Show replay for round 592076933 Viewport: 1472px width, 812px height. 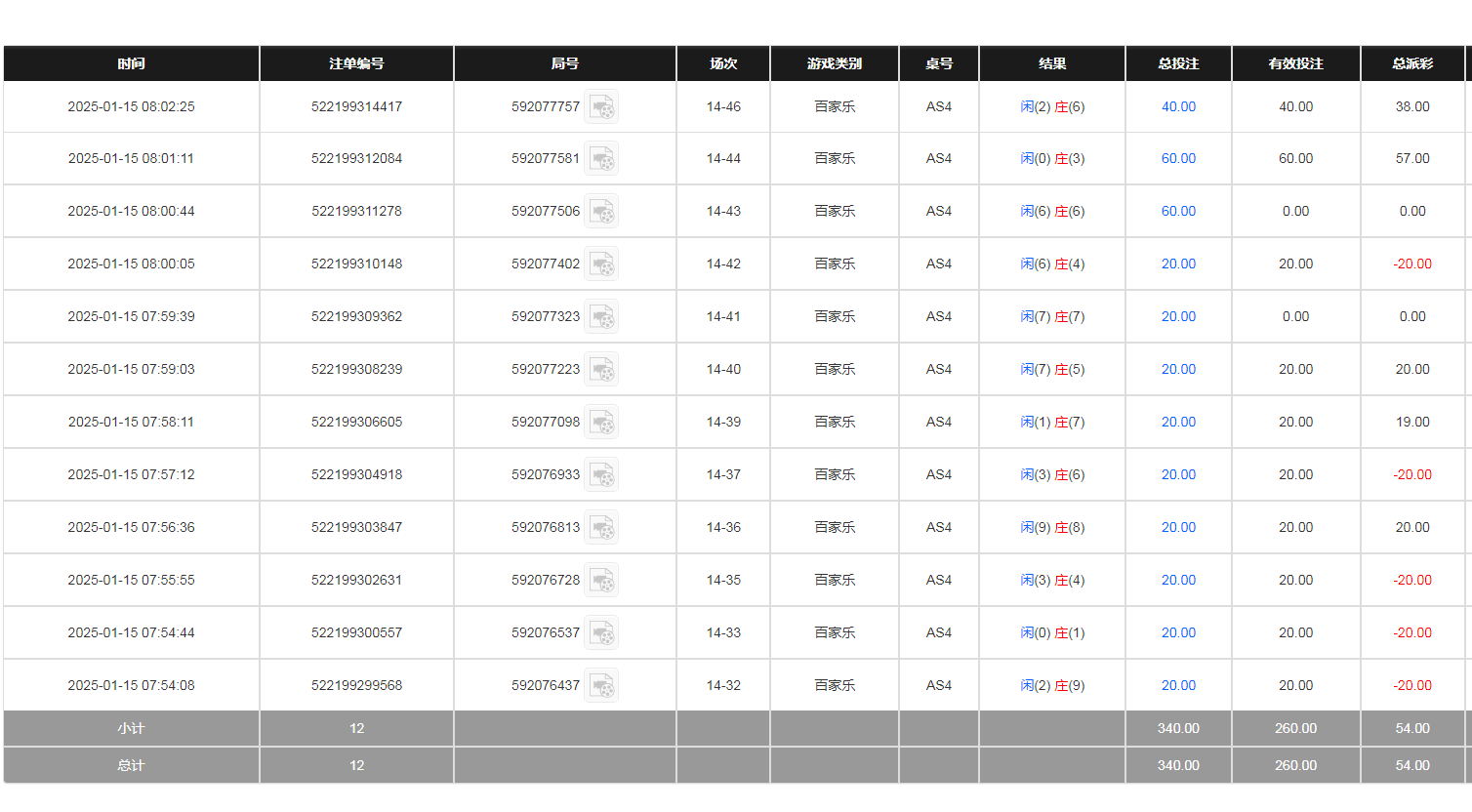(601, 475)
